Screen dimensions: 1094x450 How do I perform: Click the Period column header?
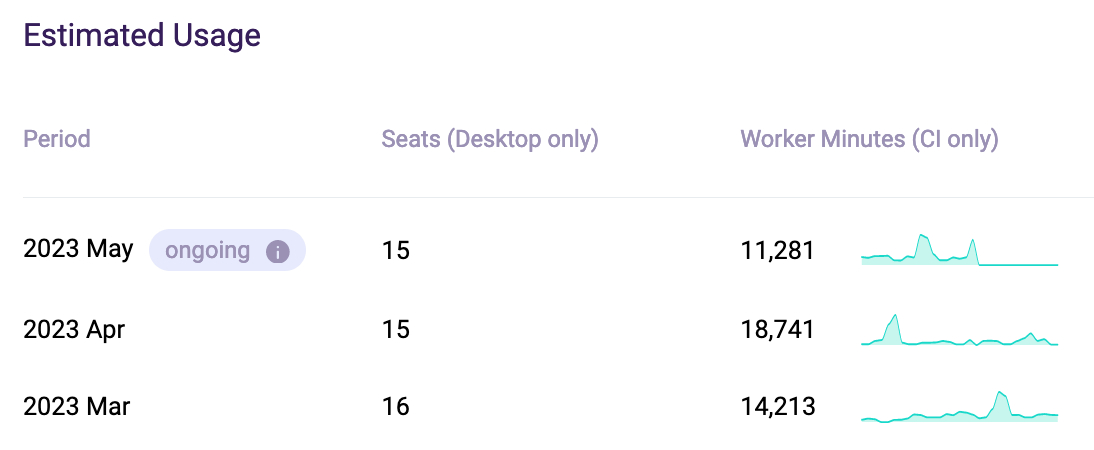coord(57,139)
